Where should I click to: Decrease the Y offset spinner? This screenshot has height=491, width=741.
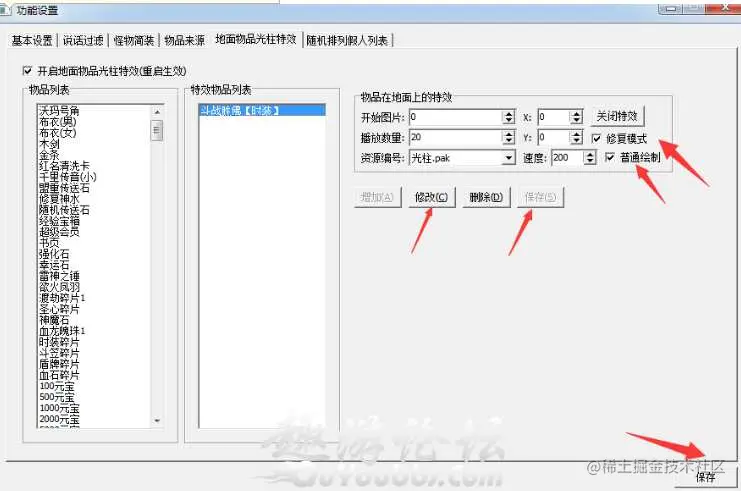pos(576,141)
